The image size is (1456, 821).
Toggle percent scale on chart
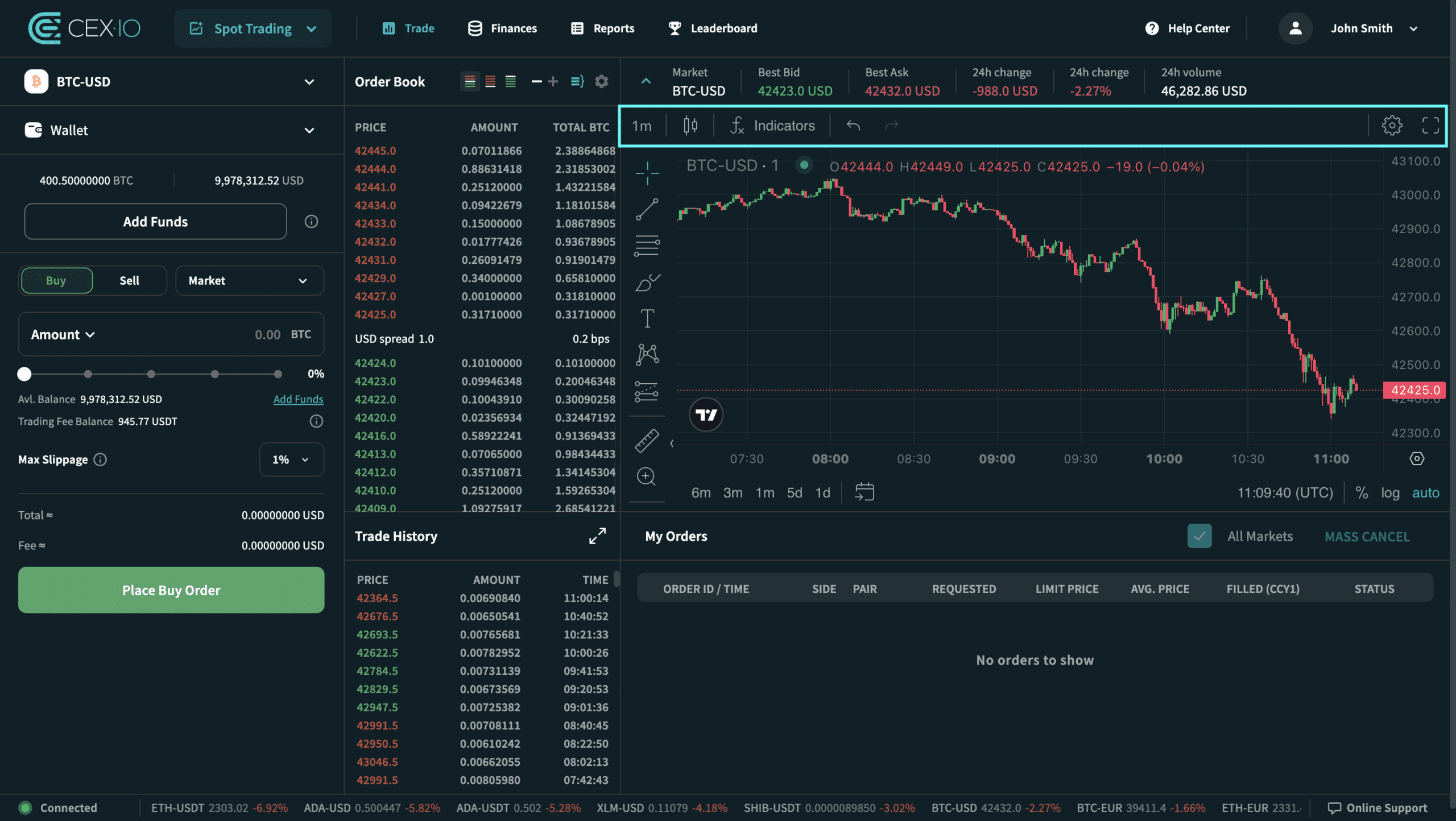(x=1362, y=493)
